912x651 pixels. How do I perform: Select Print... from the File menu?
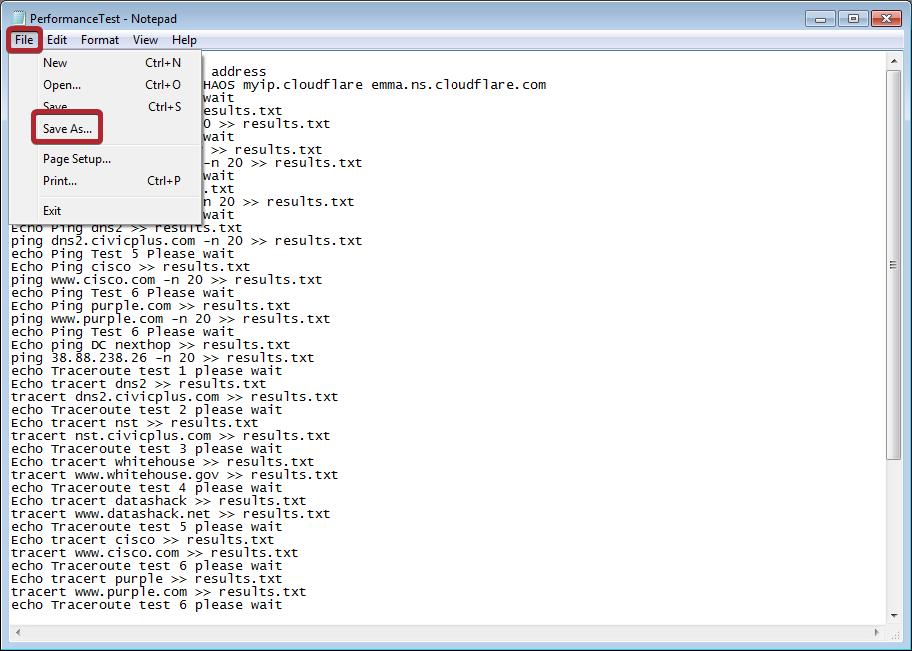point(105,181)
